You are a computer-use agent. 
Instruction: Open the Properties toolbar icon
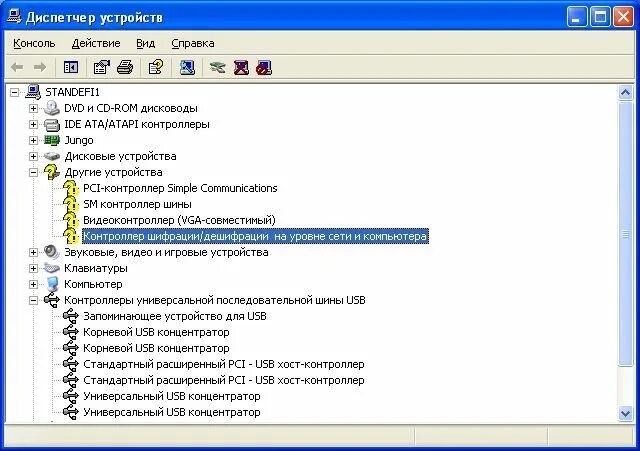coord(102,67)
